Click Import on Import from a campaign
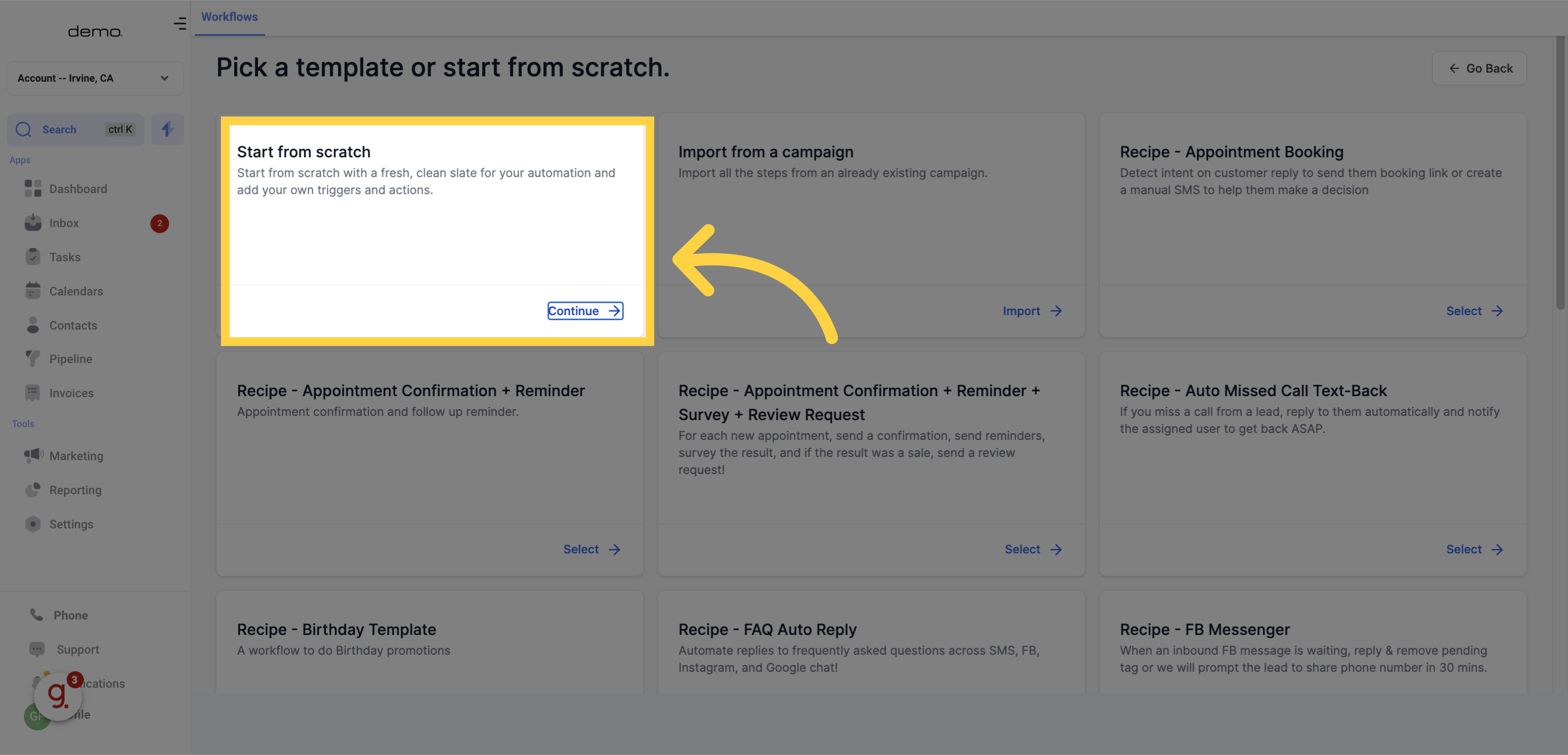Image resolution: width=1568 pixels, height=755 pixels. coord(1032,311)
